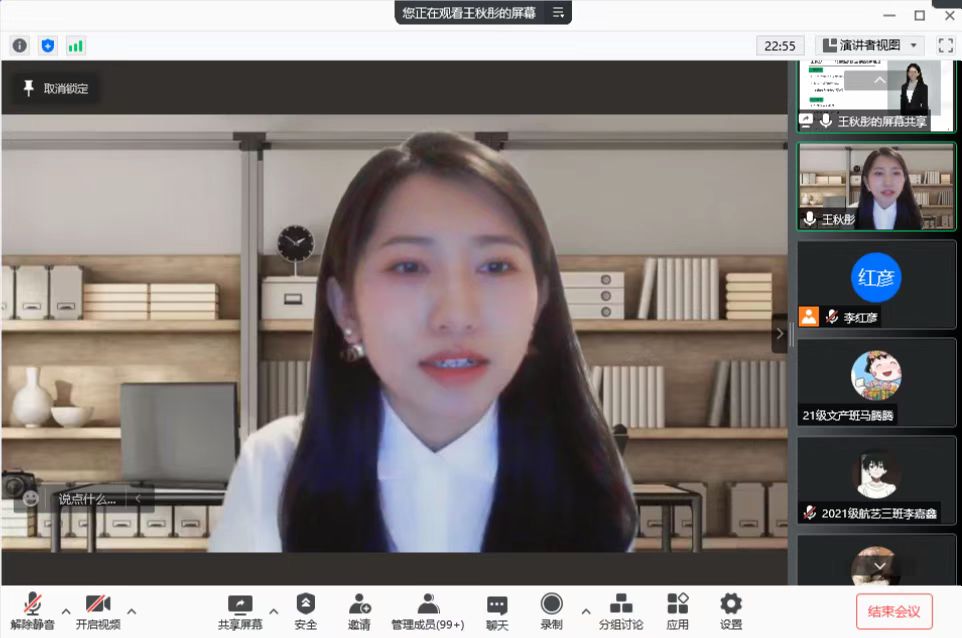Click the blue security shield icon

click(48, 46)
